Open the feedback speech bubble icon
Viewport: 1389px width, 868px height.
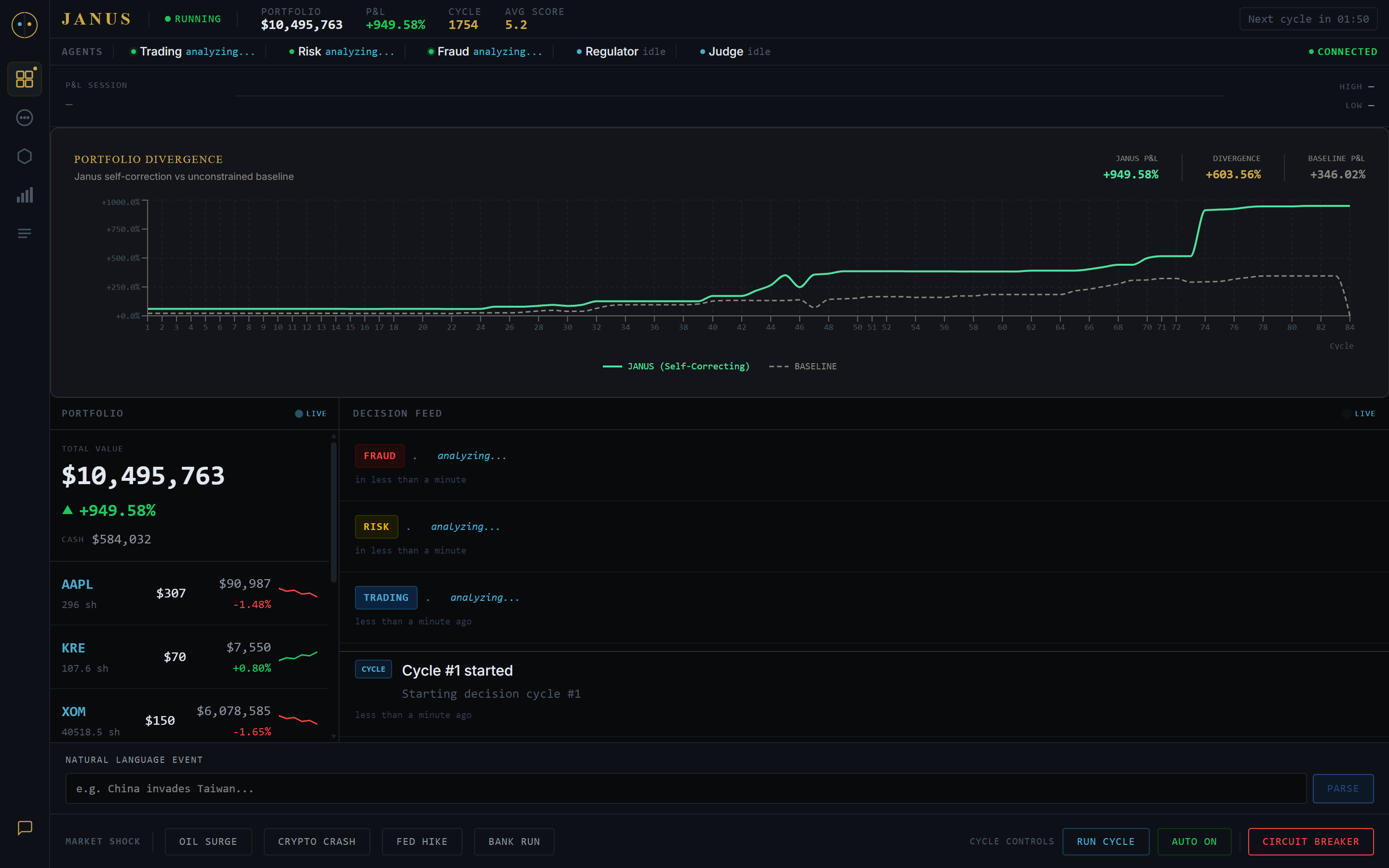coord(25,827)
